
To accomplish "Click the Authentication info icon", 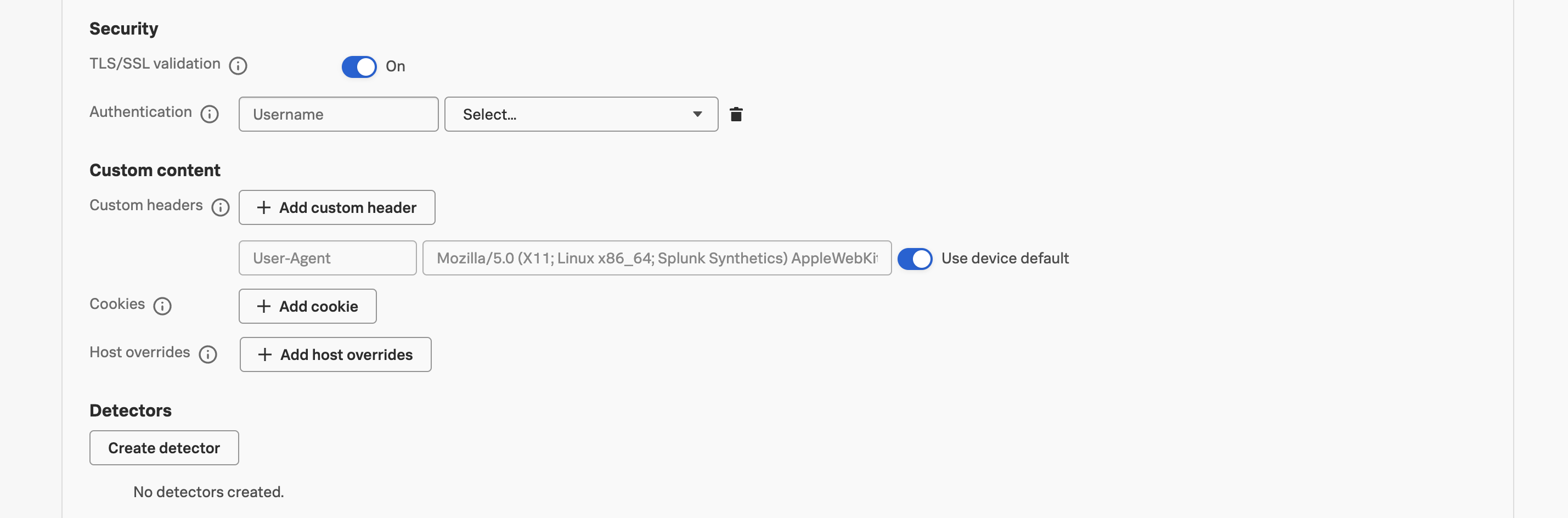I will (210, 113).
